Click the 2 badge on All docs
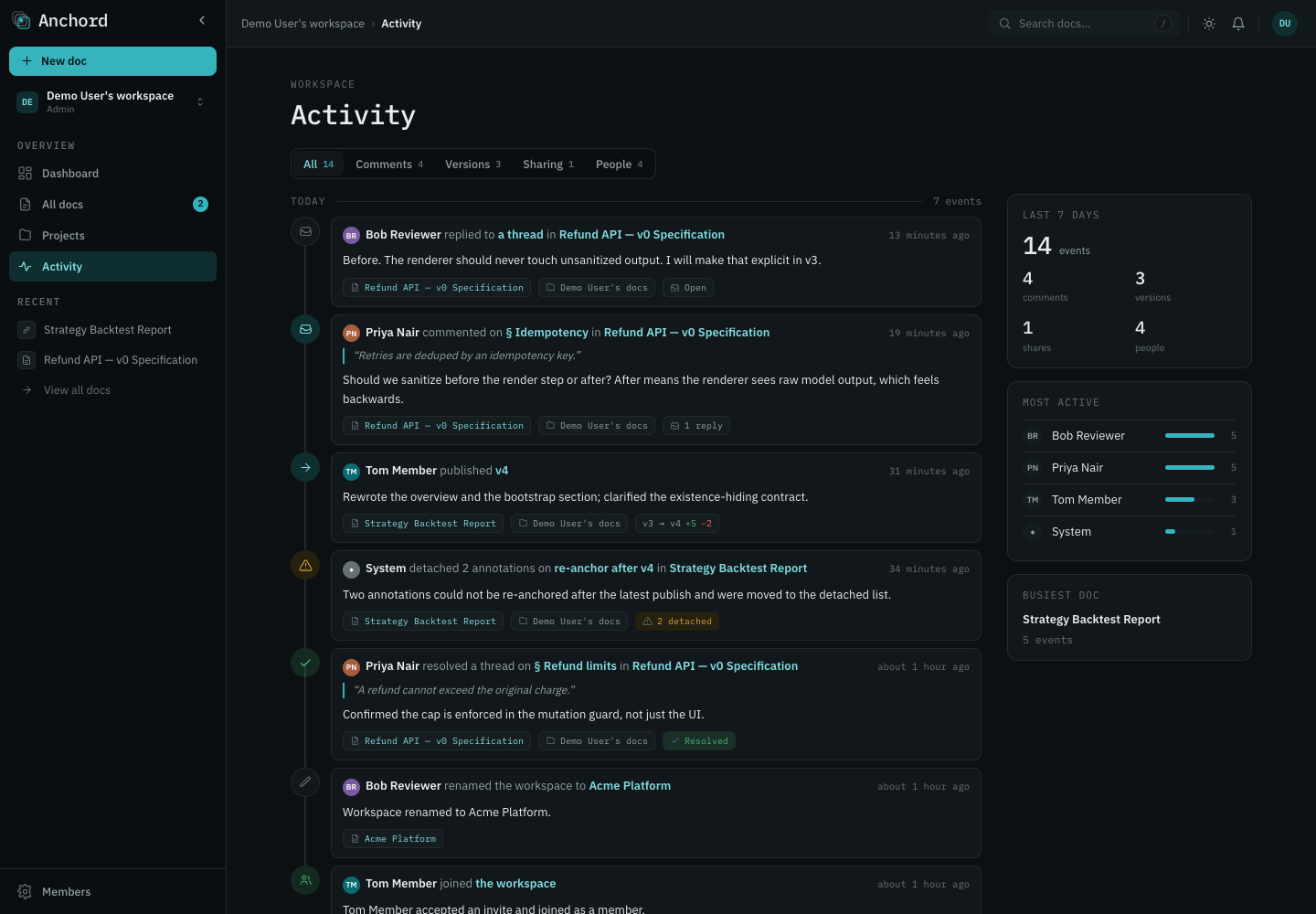Screen dimensions: 1316x914 tap(200, 204)
